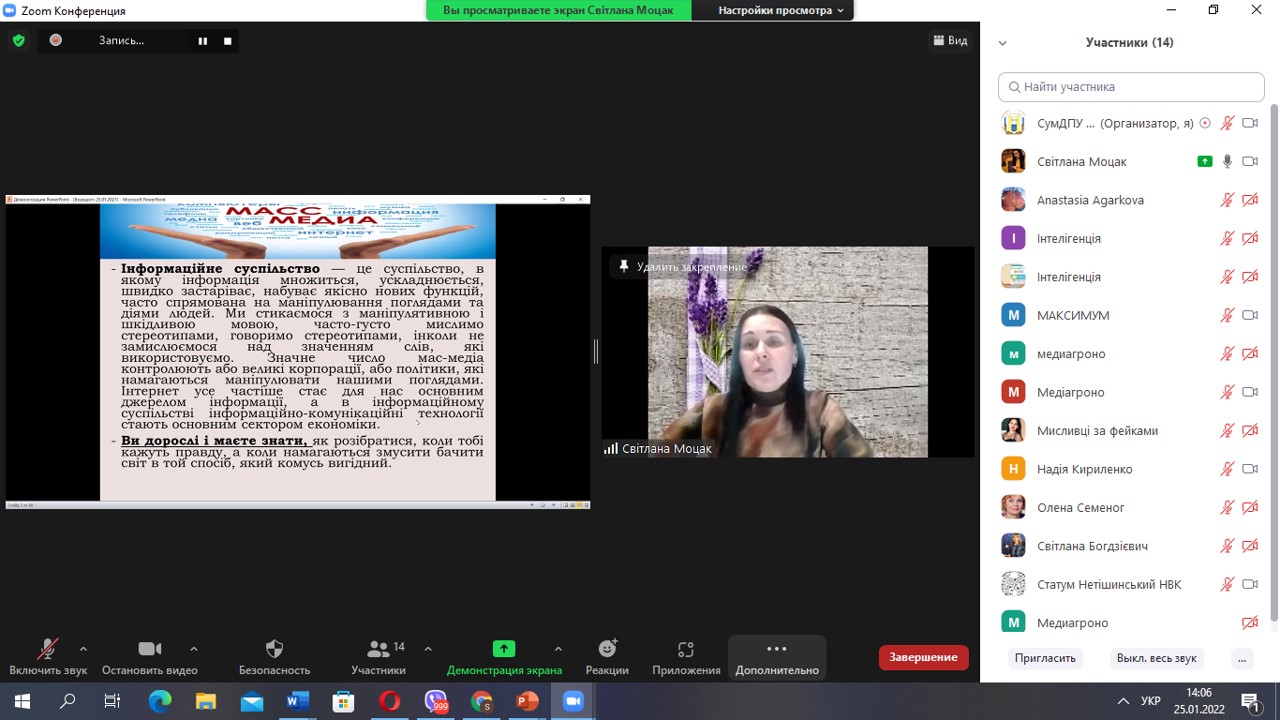Image resolution: width=1280 pixels, height=720 pixels.
Task: Toggle camera with Остановить видео
Action: point(149,657)
